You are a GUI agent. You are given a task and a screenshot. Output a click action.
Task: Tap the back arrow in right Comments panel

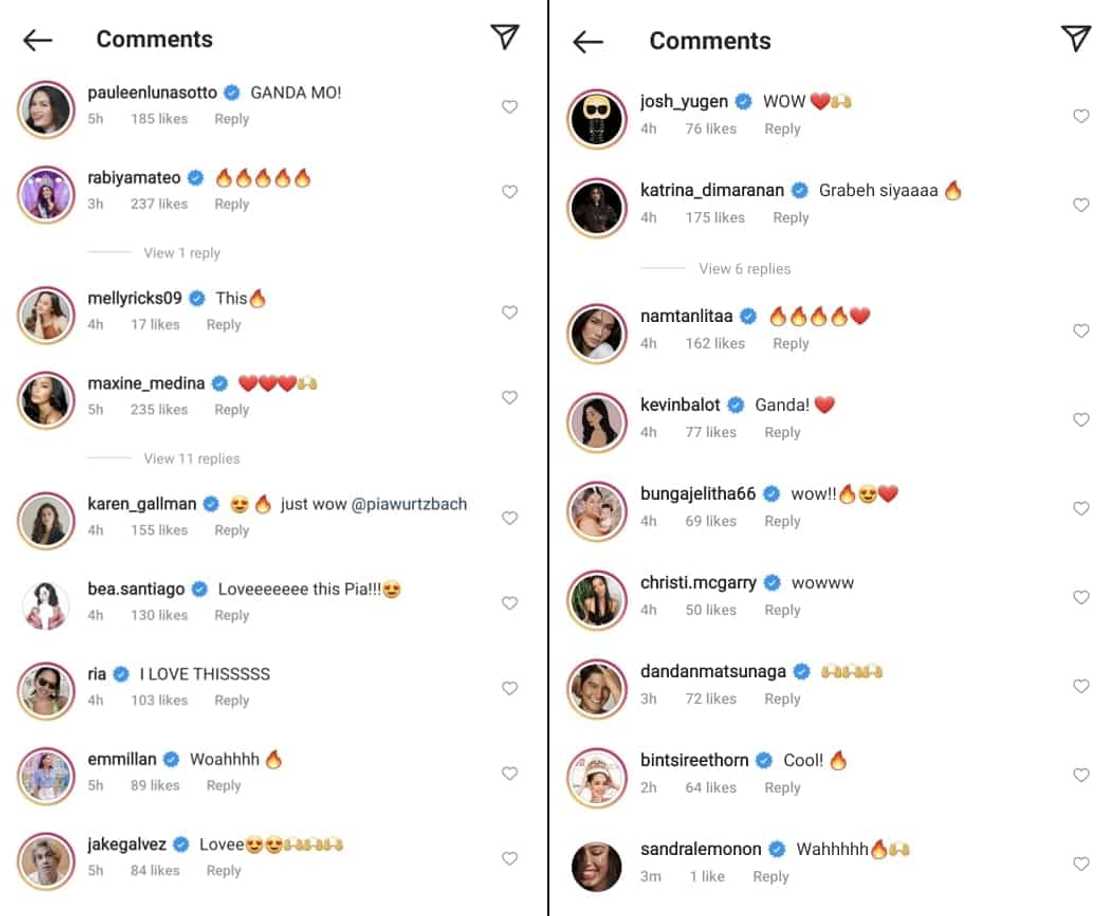click(588, 42)
